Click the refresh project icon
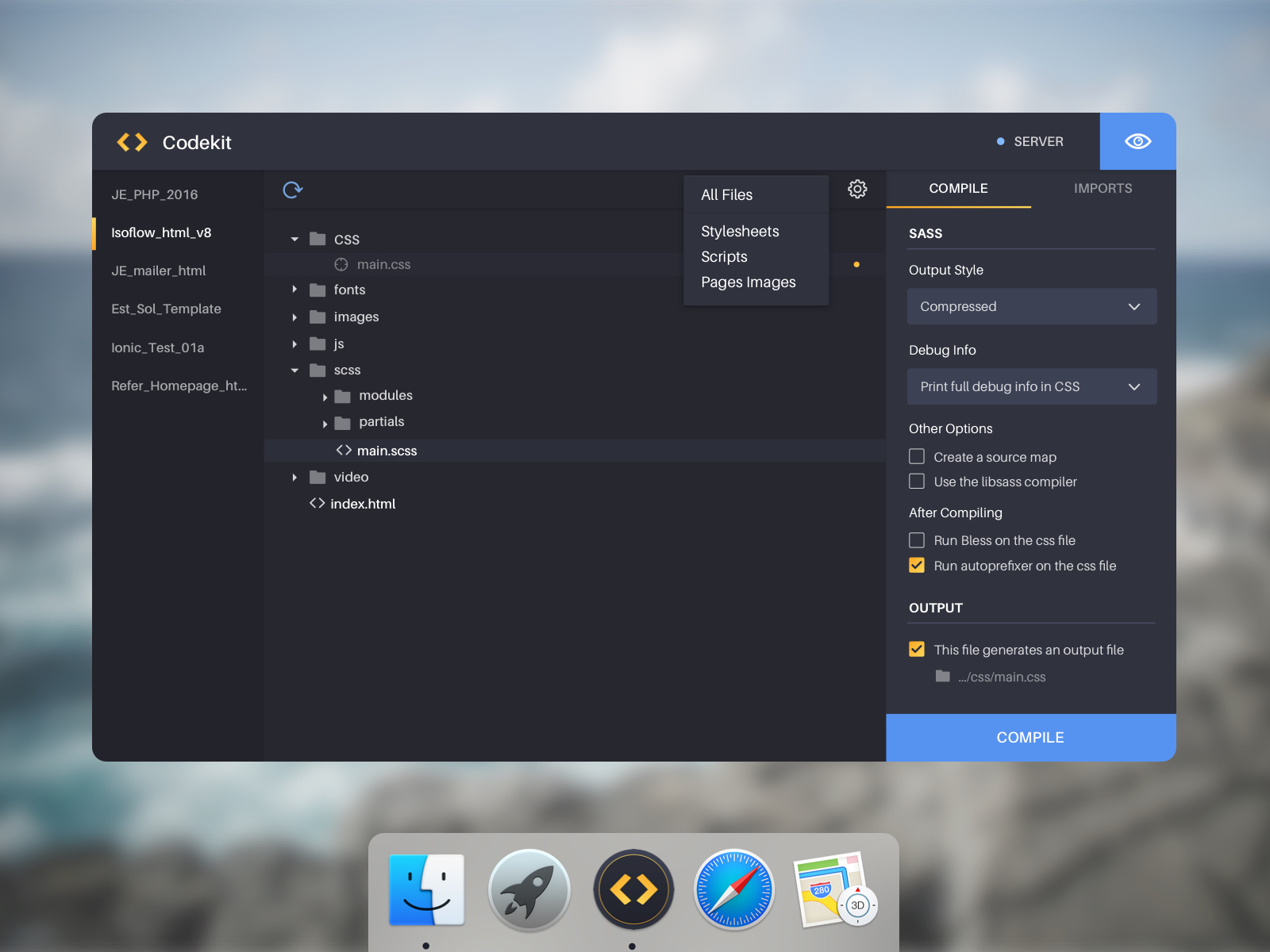This screenshot has width=1270, height=952. tap(293, 190)
